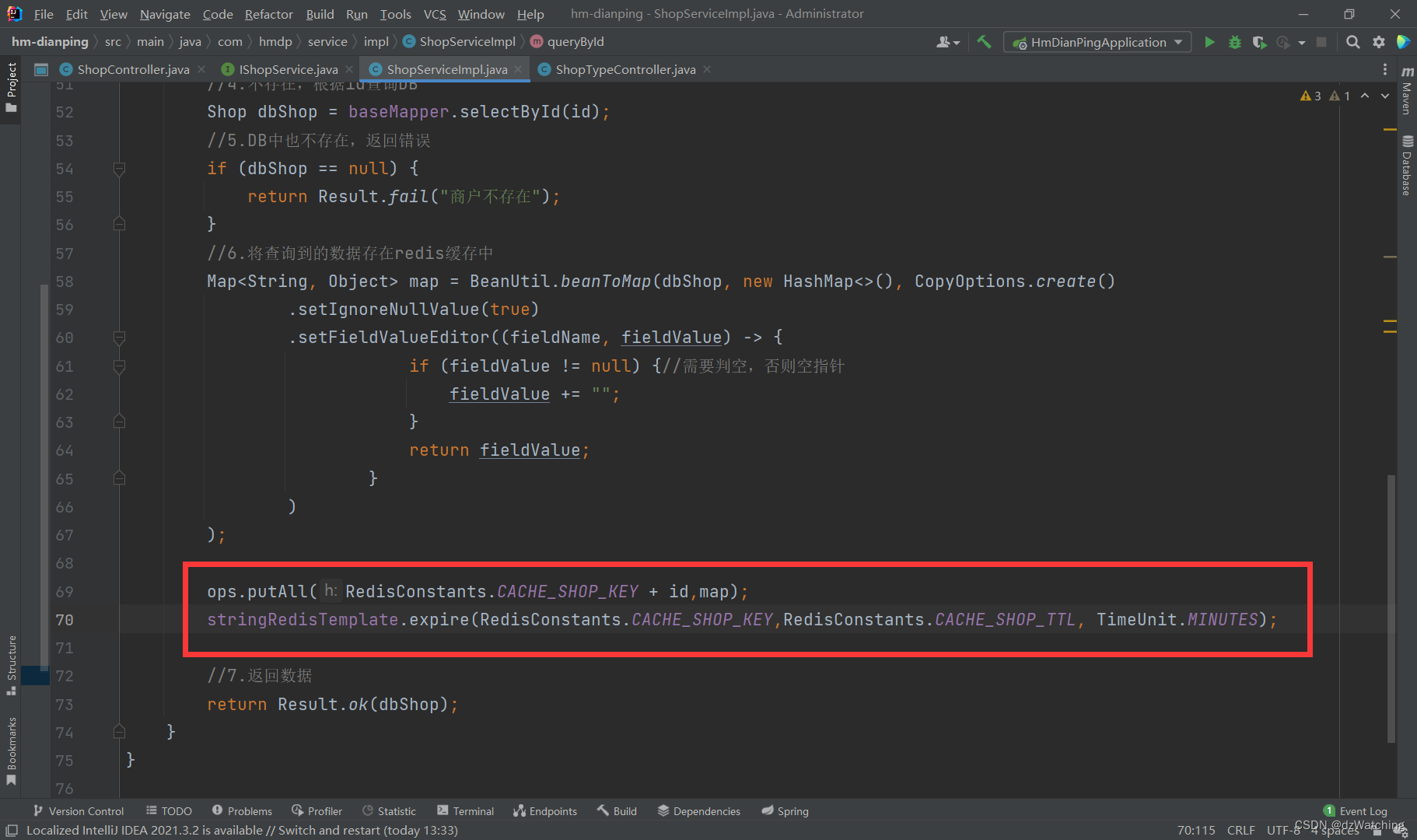Go to next highlighted error arrow
Image resolution: width=1417 pixels, height=840 pixels.
(x=1385, y=96)
